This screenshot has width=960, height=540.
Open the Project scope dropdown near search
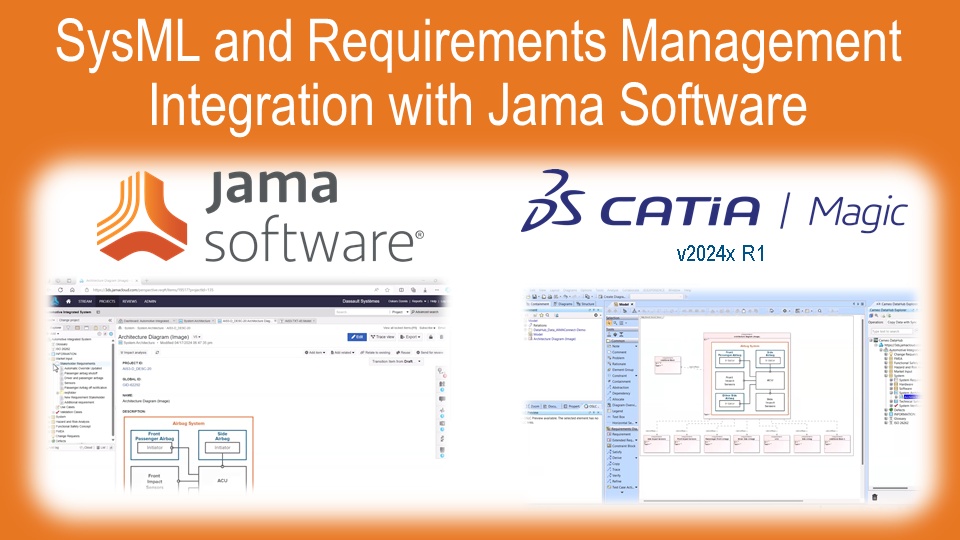tap(399, 312)
